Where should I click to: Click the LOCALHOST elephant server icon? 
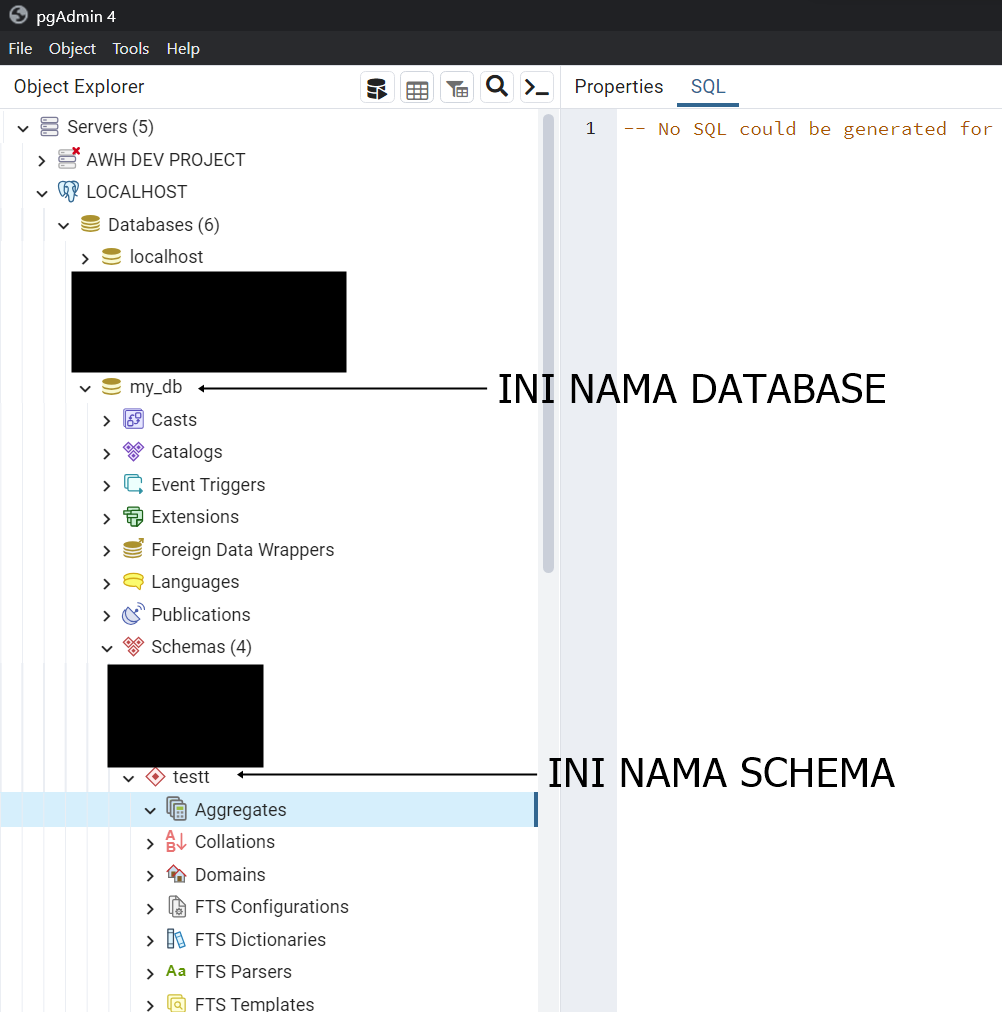pos(68,192)
